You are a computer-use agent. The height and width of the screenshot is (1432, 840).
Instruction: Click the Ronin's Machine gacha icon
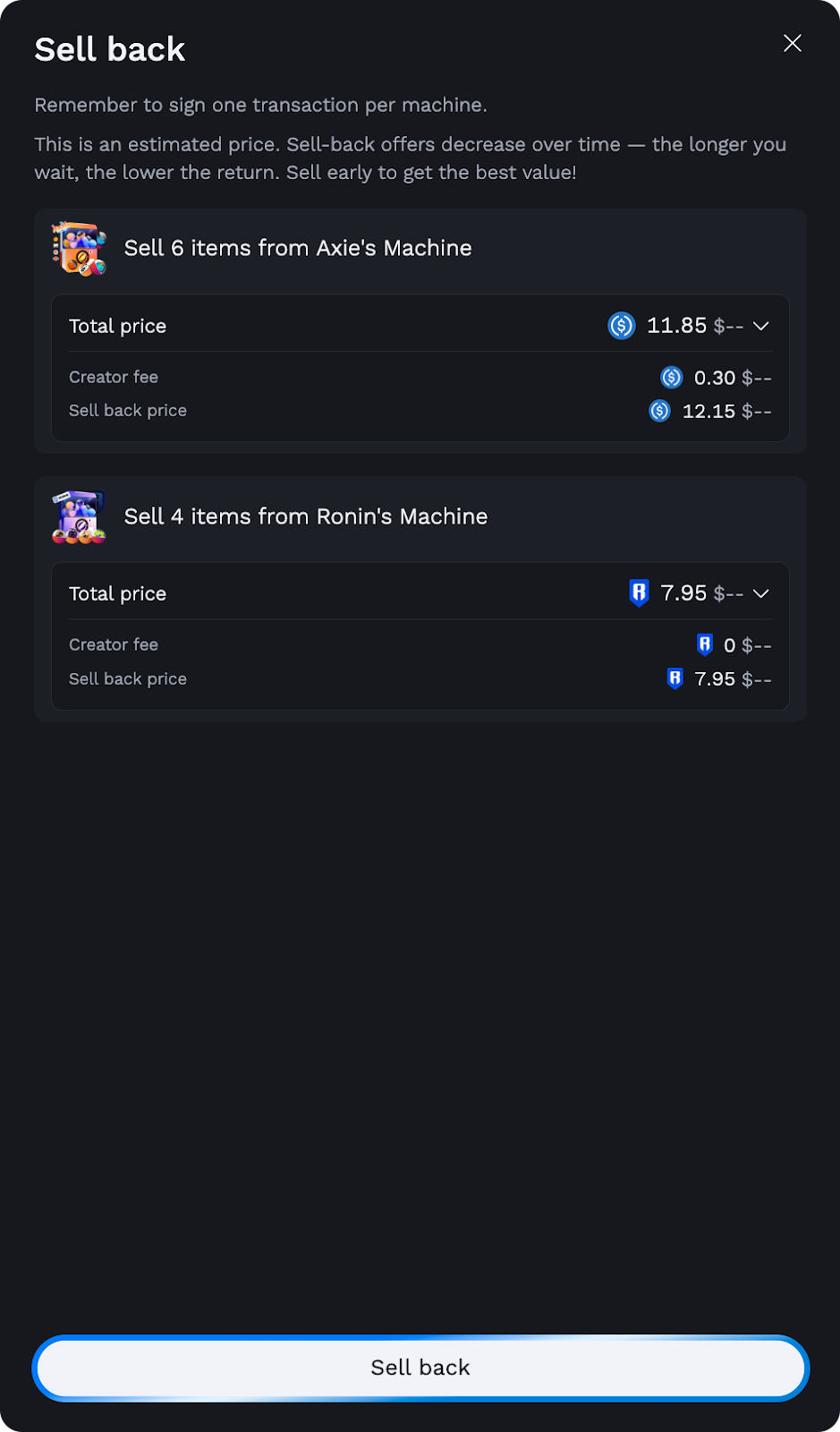point(80,516)
